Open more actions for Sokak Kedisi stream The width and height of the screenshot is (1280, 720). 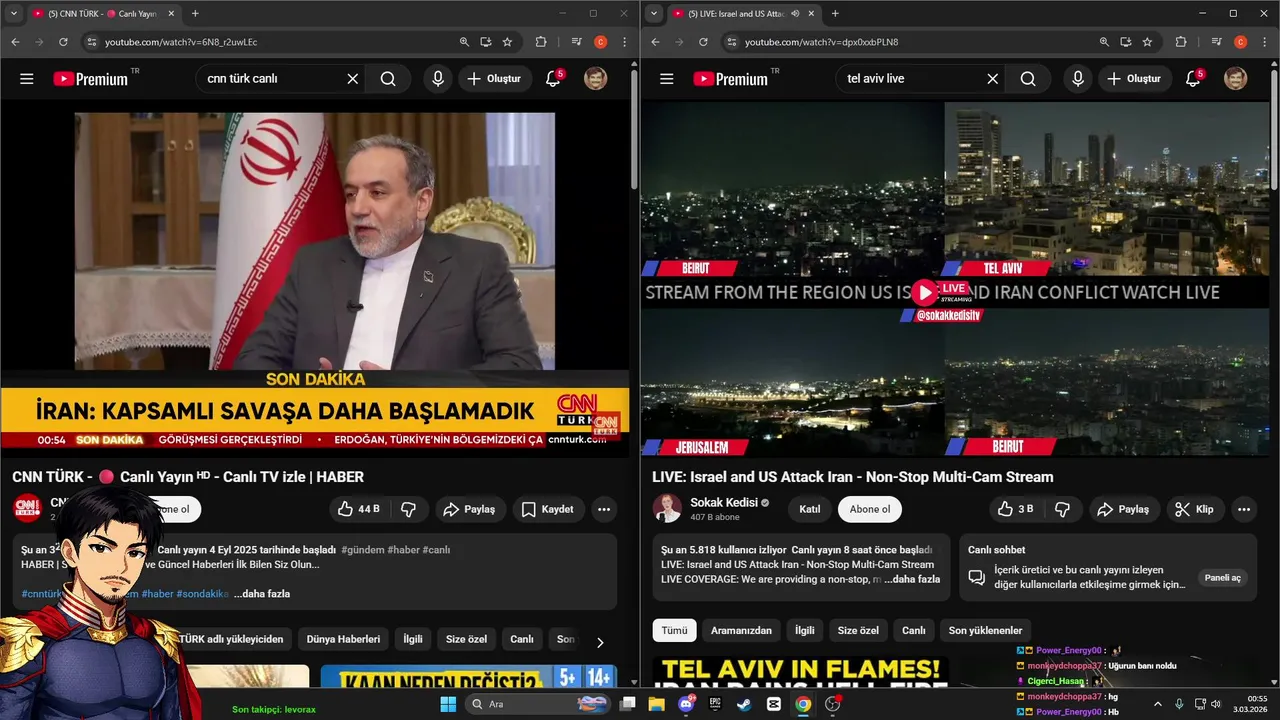click(1244, 509)
